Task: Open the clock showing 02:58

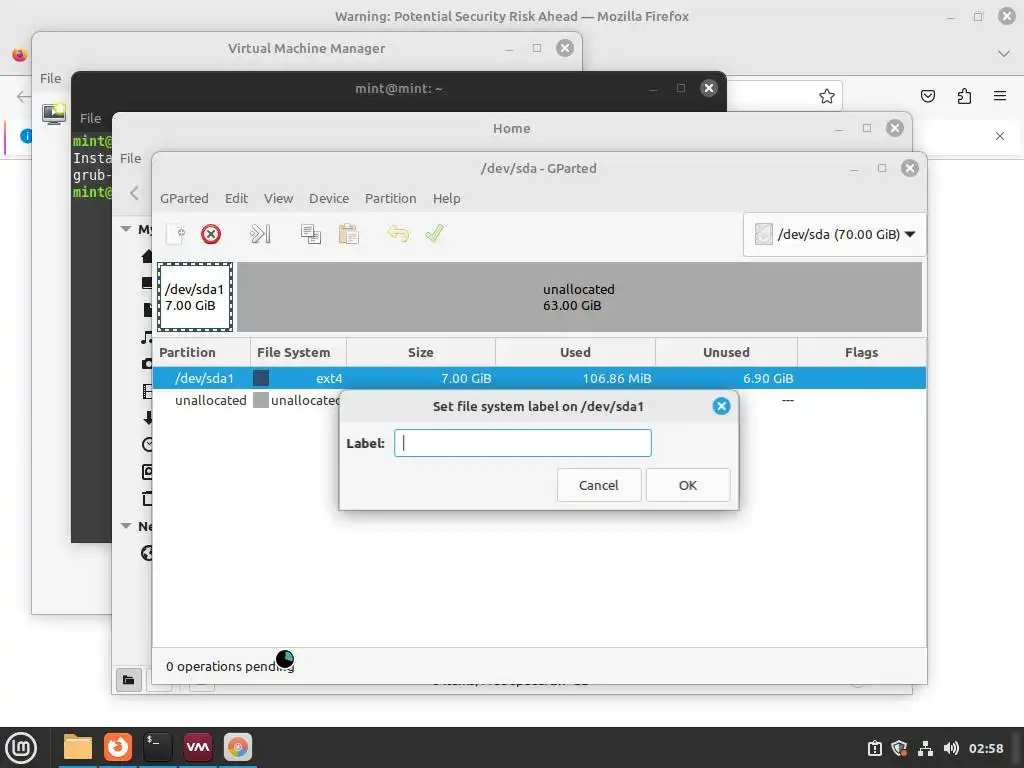Action: tap(986, 748)
